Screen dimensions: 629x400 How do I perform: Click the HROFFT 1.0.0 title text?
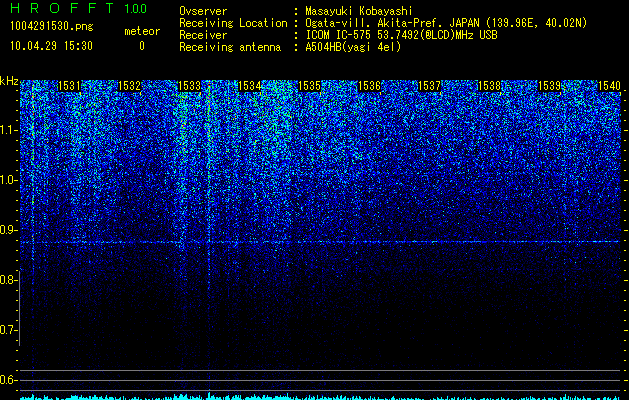[79, 8]
